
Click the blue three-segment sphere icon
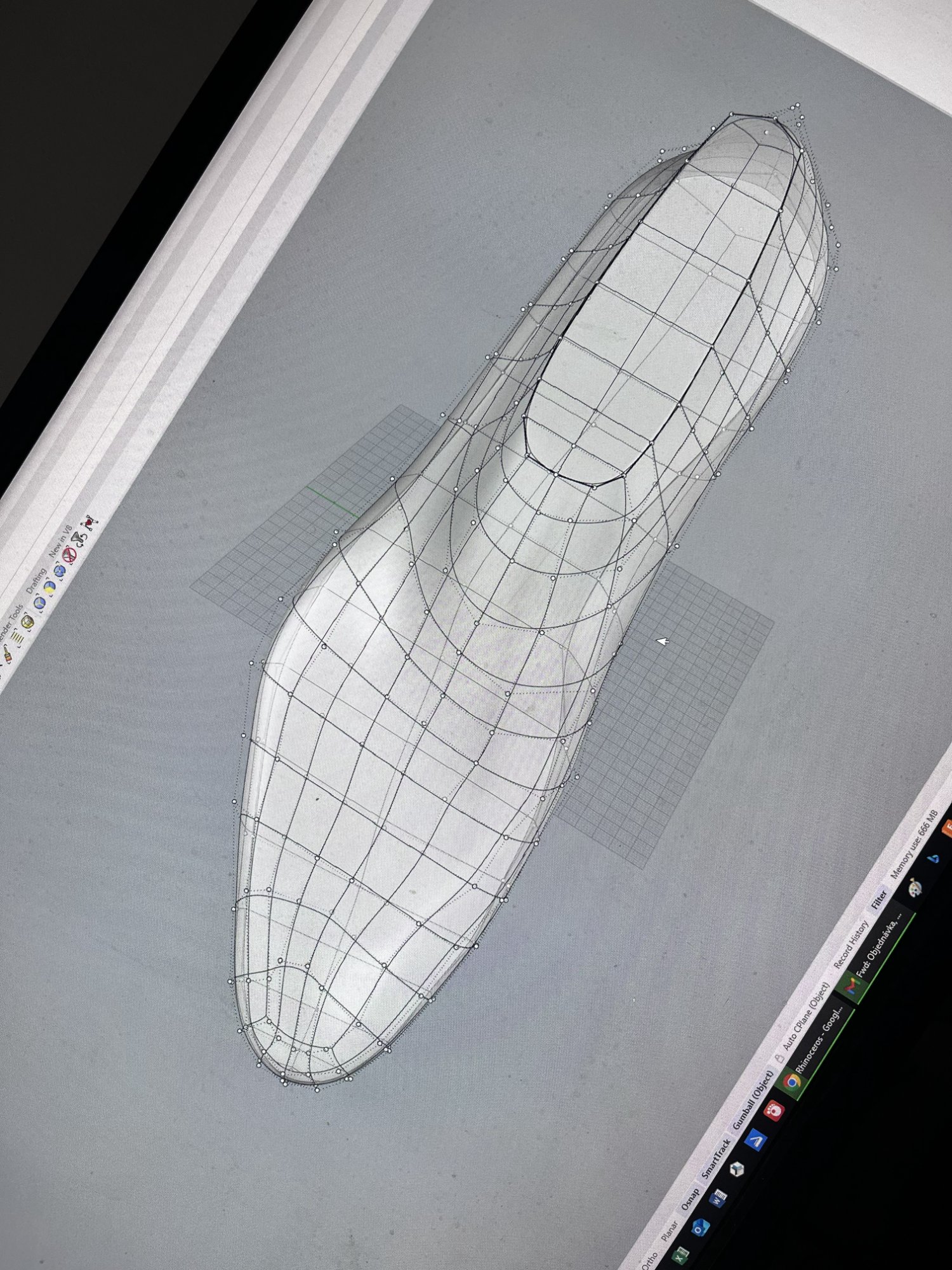tap(39, 603)
